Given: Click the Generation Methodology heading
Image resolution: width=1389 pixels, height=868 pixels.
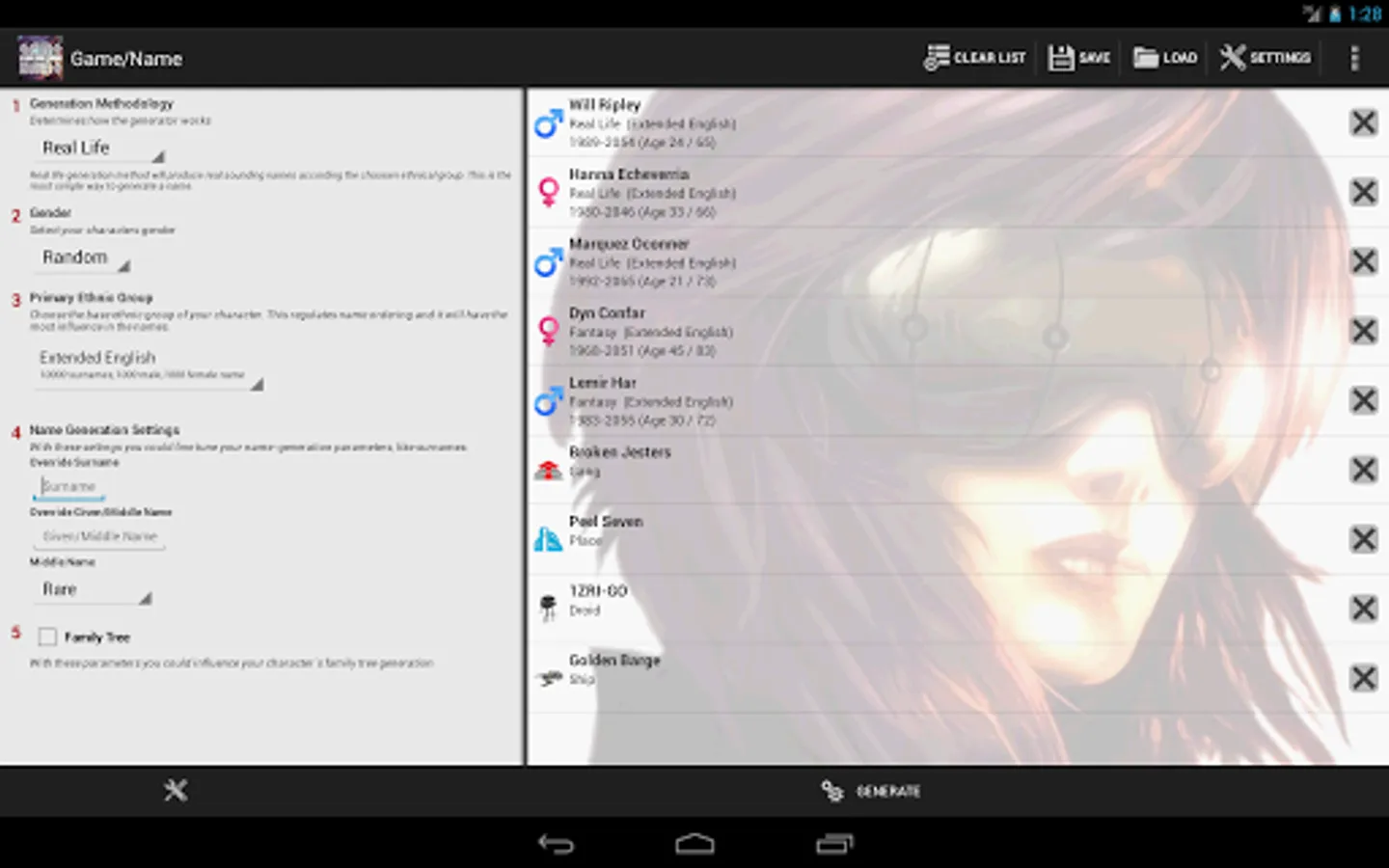Looking at the screenshot, I should [x=101, y=103].
